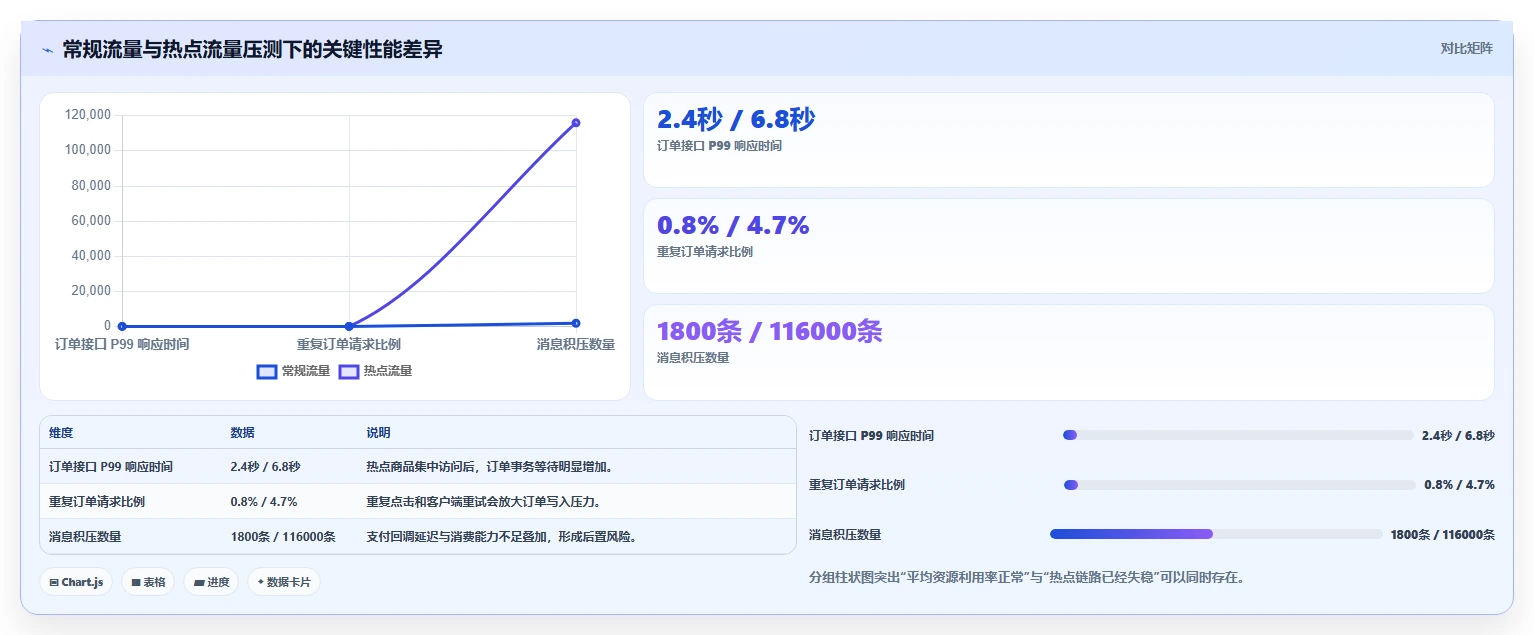Click the 消息积压数量 progress row label
1534x635 pixels.
pos(845,535)
